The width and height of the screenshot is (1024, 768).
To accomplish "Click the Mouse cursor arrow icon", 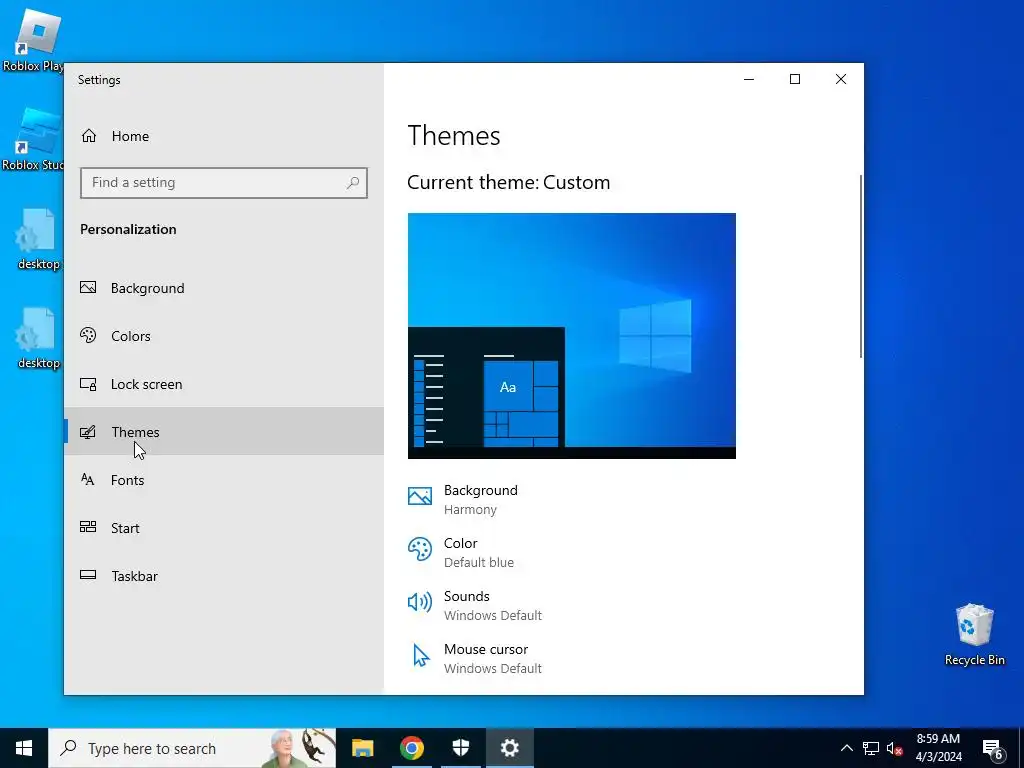I will click(x=421, y=655).
